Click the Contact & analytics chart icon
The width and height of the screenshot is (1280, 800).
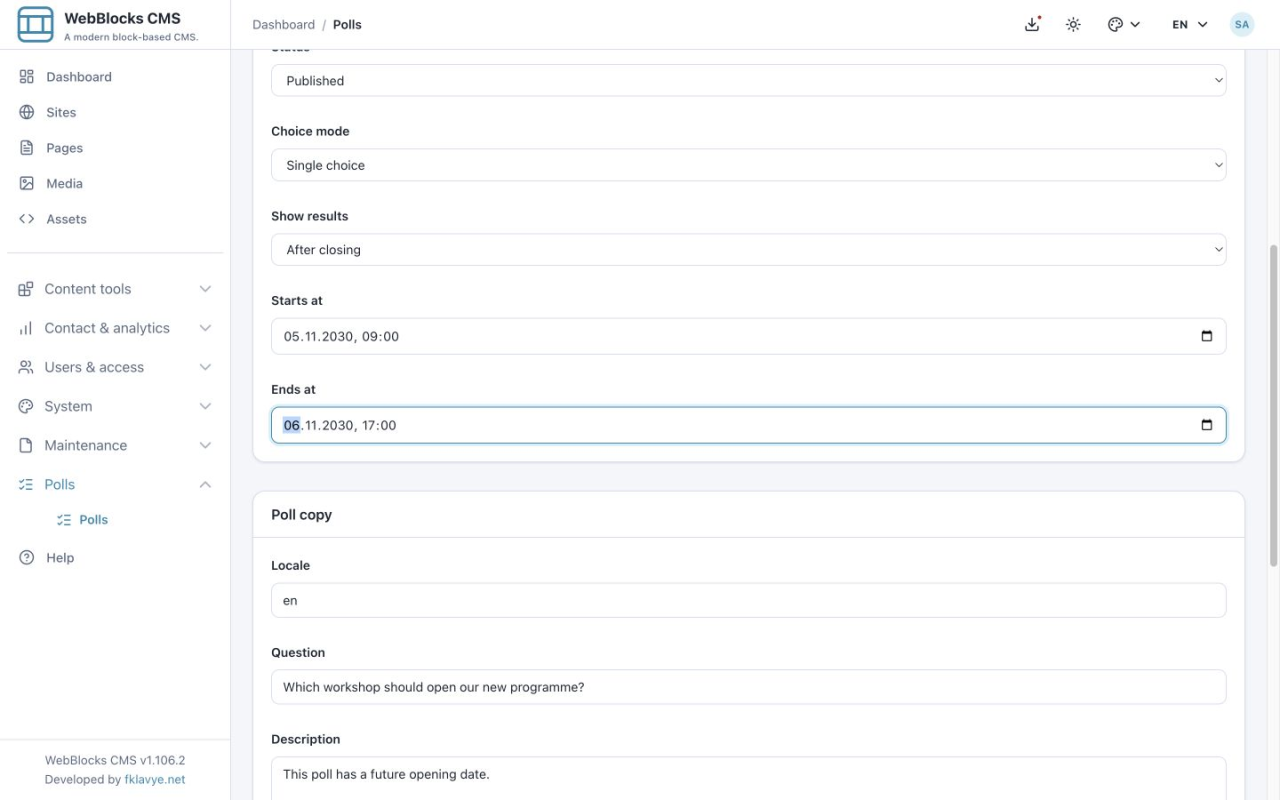(26, 328)
